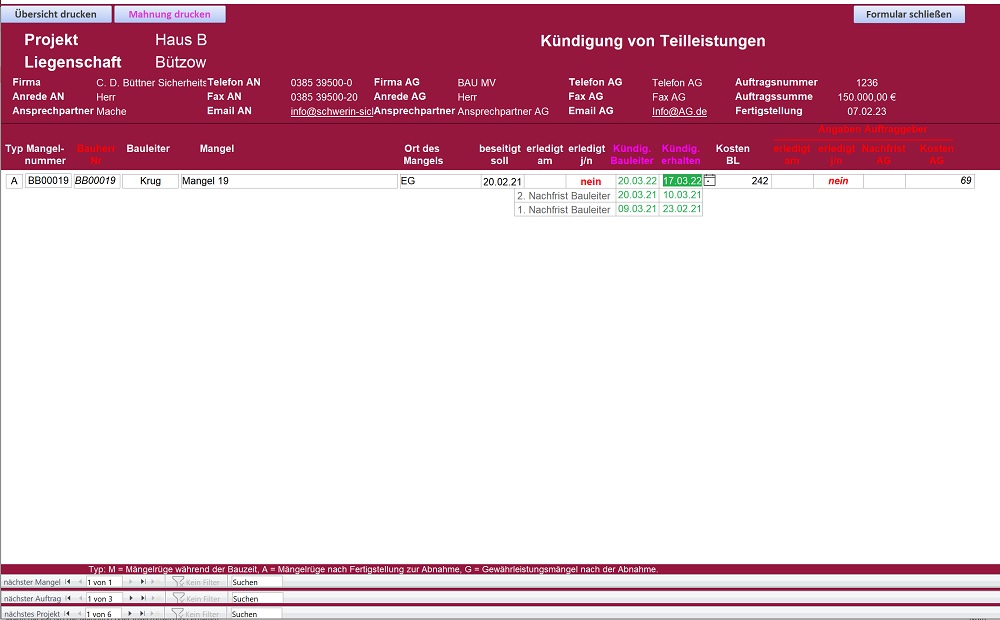Viewport: 1000px width, 620px height.
Task: Go to next record in nächstes Projekt bar
Action: (131, 614)
